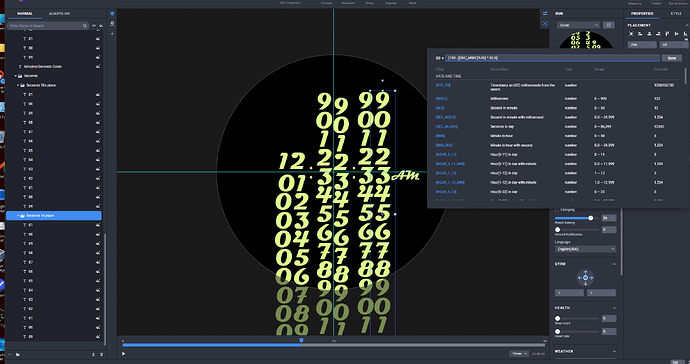This screenshot has height=364, width=690.
Task: Insert the [MSEC] tag
Action: (x=441, y=99)
